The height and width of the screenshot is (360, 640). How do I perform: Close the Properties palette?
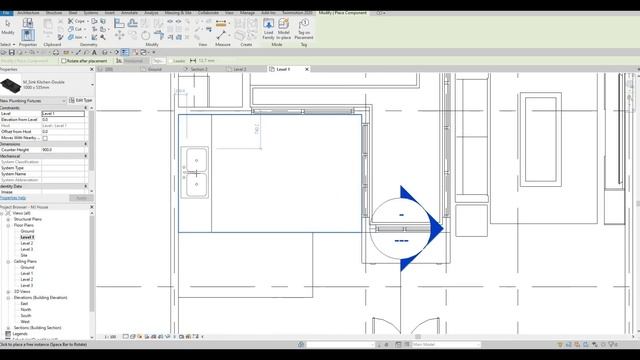point(91,69)
